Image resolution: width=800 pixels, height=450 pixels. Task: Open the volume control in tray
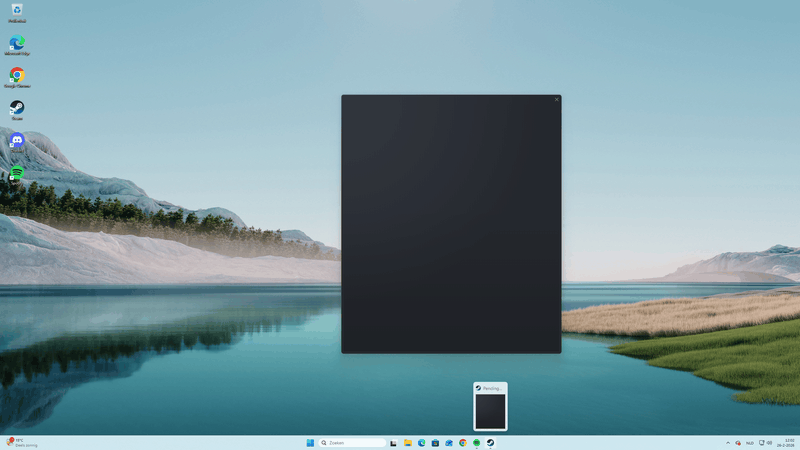(x=769, y=443)
